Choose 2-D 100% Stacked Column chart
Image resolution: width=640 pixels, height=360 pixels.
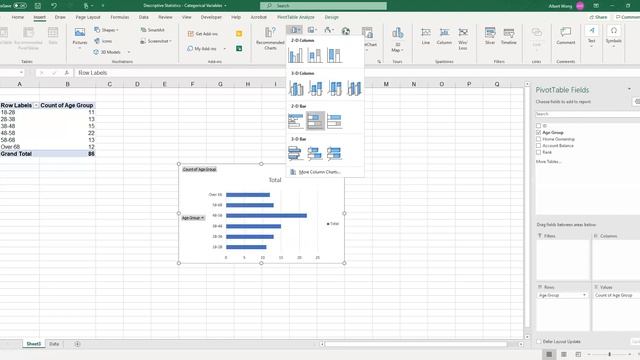coord(334,55)
